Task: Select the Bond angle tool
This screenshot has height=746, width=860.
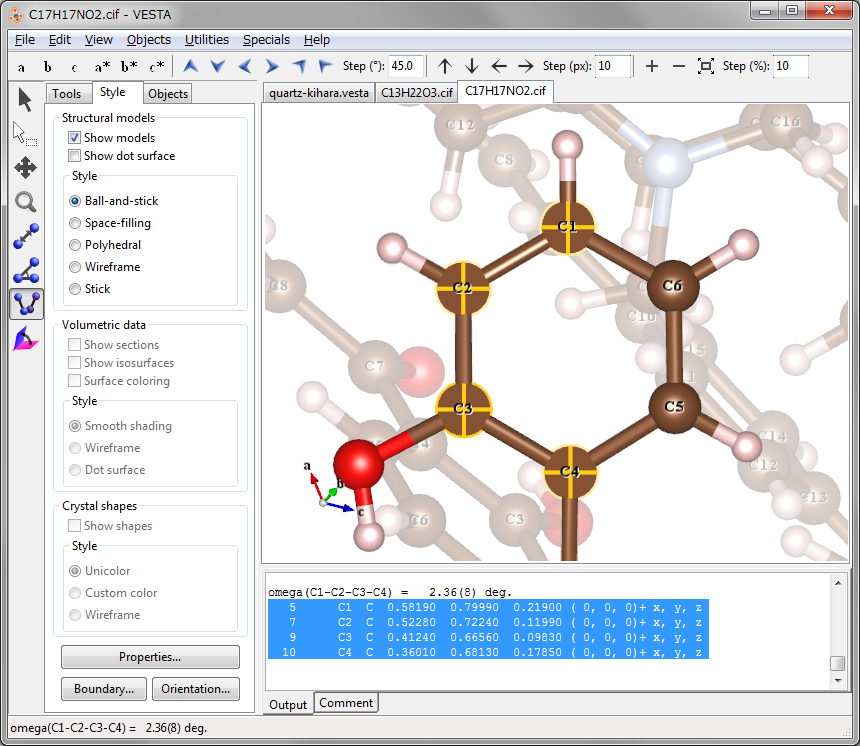Action: point(26,270)
